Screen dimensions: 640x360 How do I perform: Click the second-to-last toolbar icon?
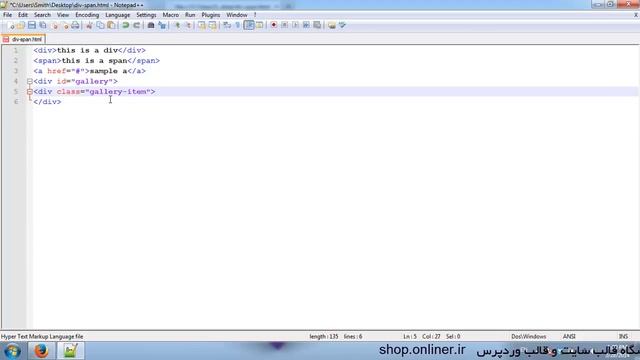(331, 25)
